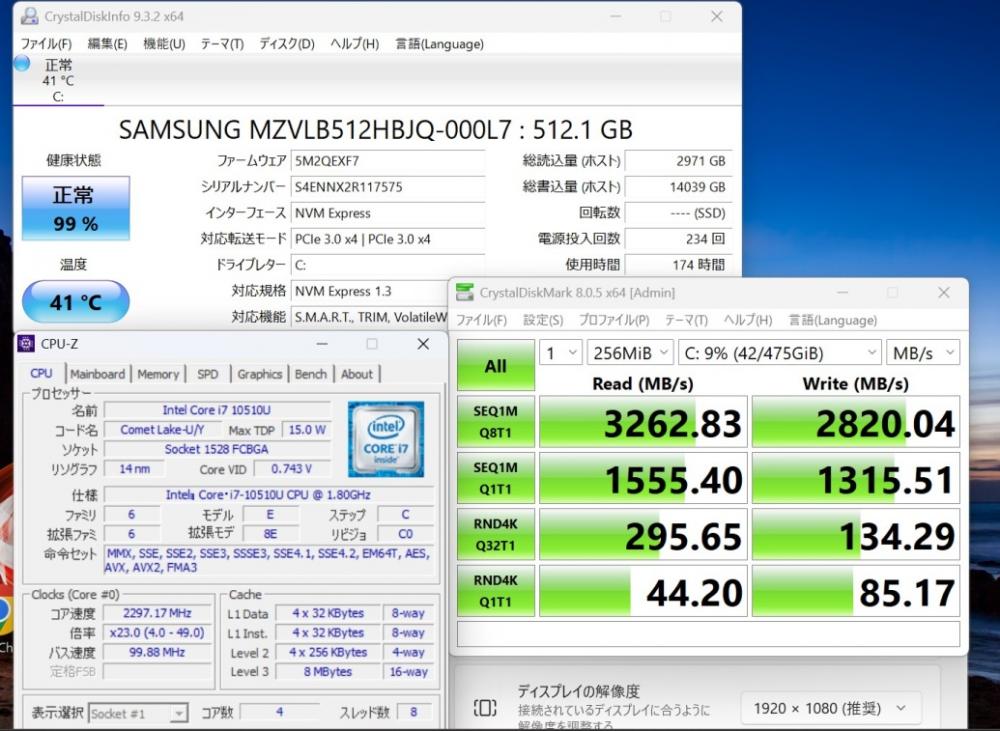1000x731 pixels.
Task: Start the SEQ1M Q8T1 test
Action: pyautogui.click(x=496, y=422)
